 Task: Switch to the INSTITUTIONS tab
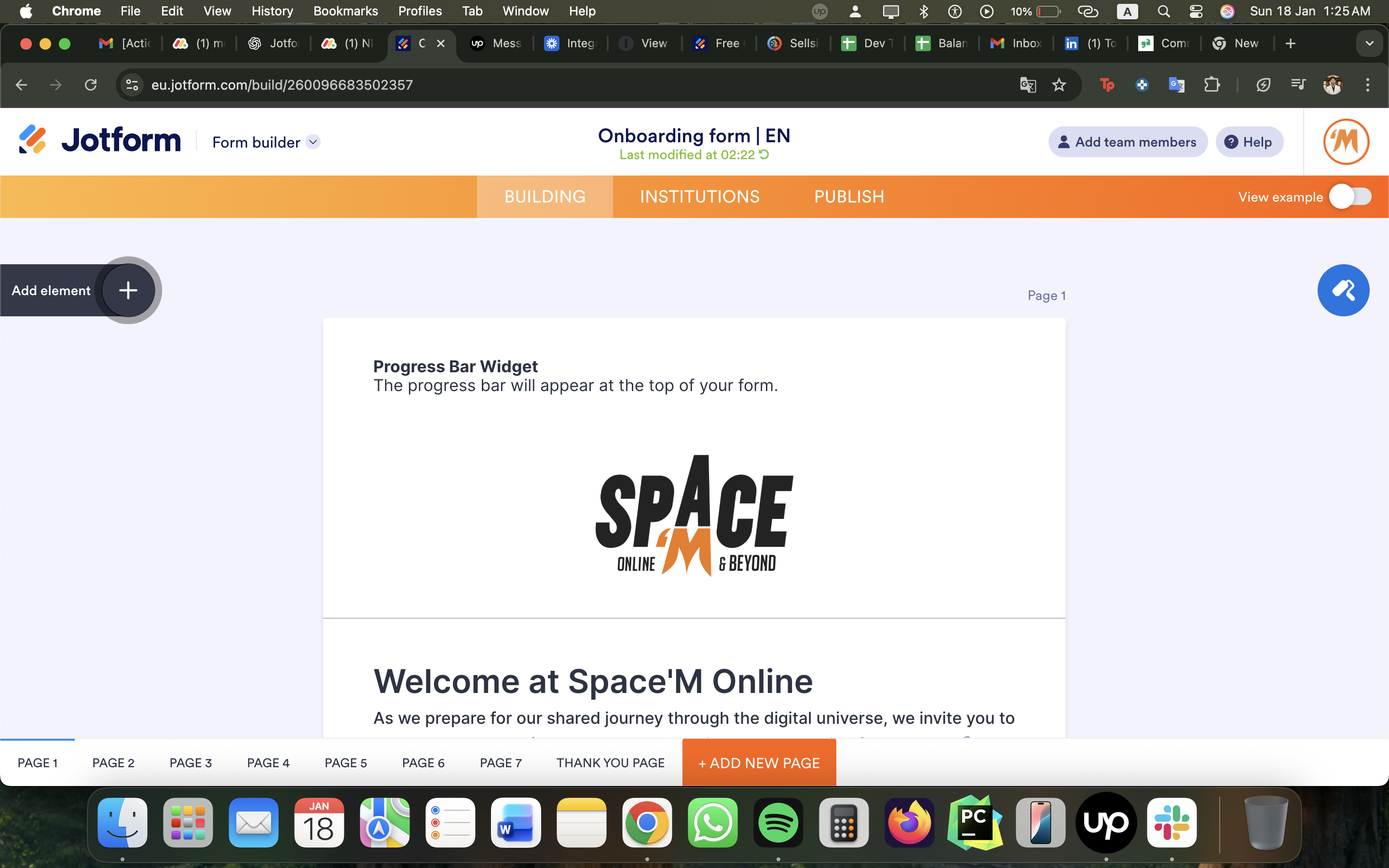(x=698, y=196)
